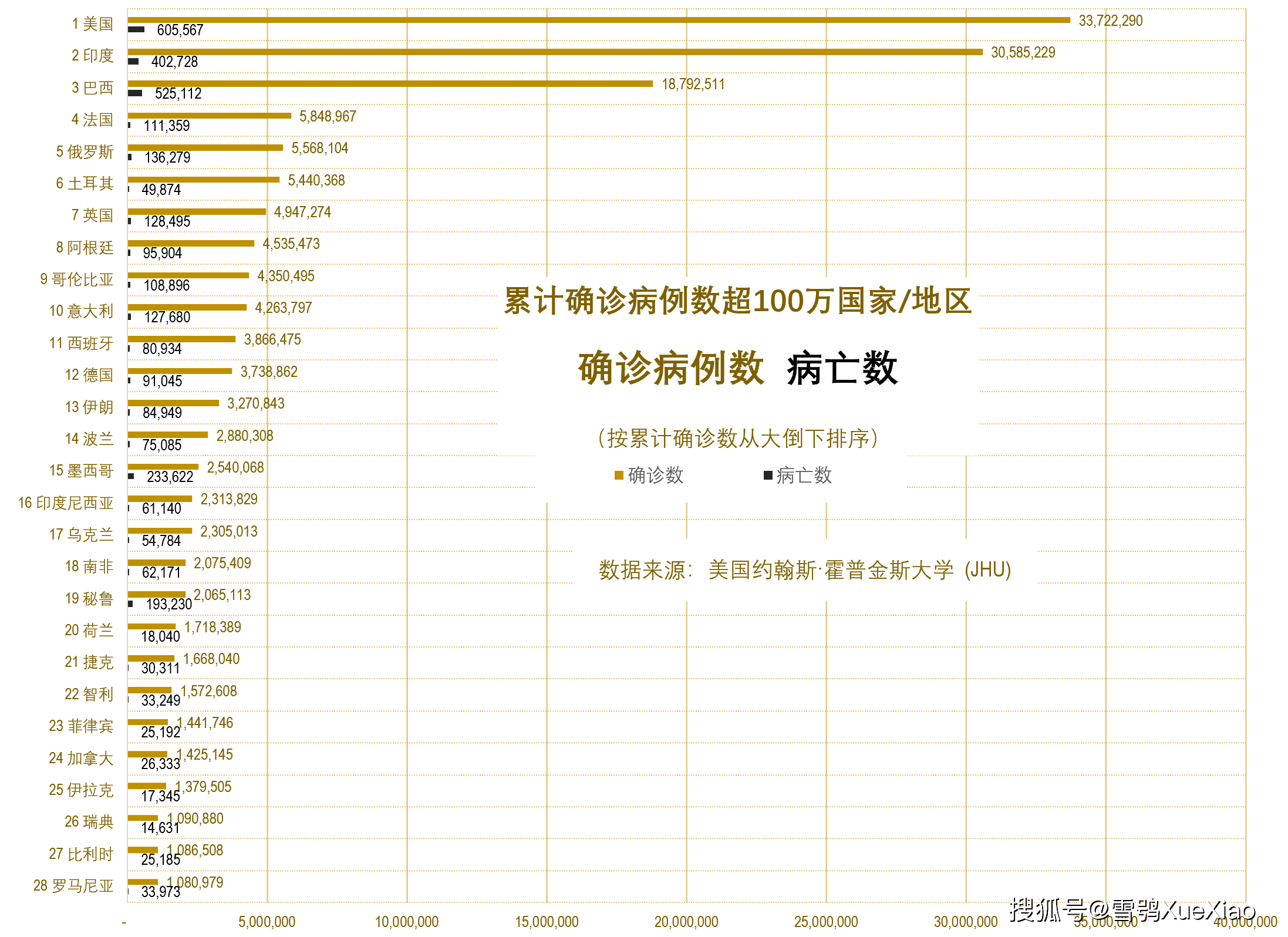Select the 28 罗马尼亚 axis label
This screenshot has height=937, width=1288.
click(73, 886)
